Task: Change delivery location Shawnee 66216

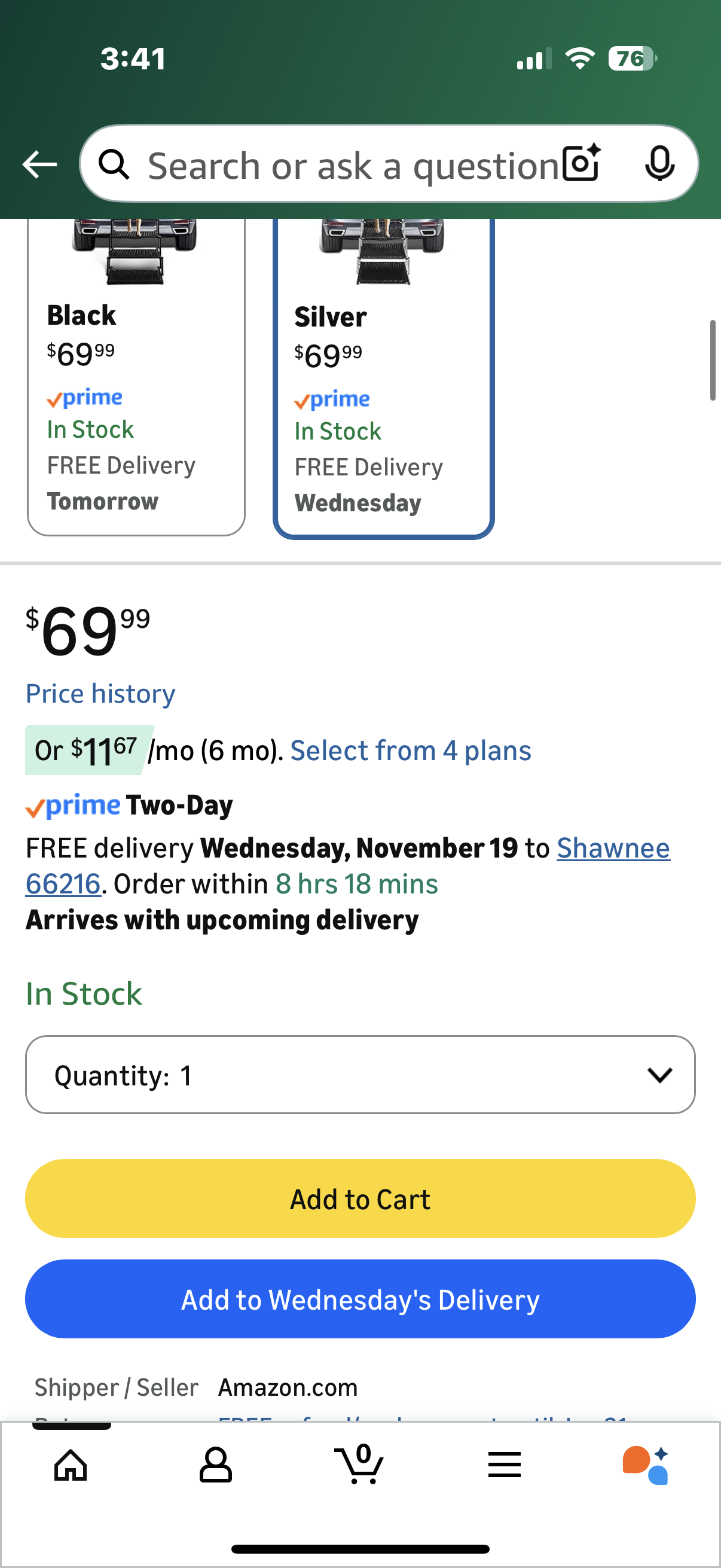Action: [613, 848]
